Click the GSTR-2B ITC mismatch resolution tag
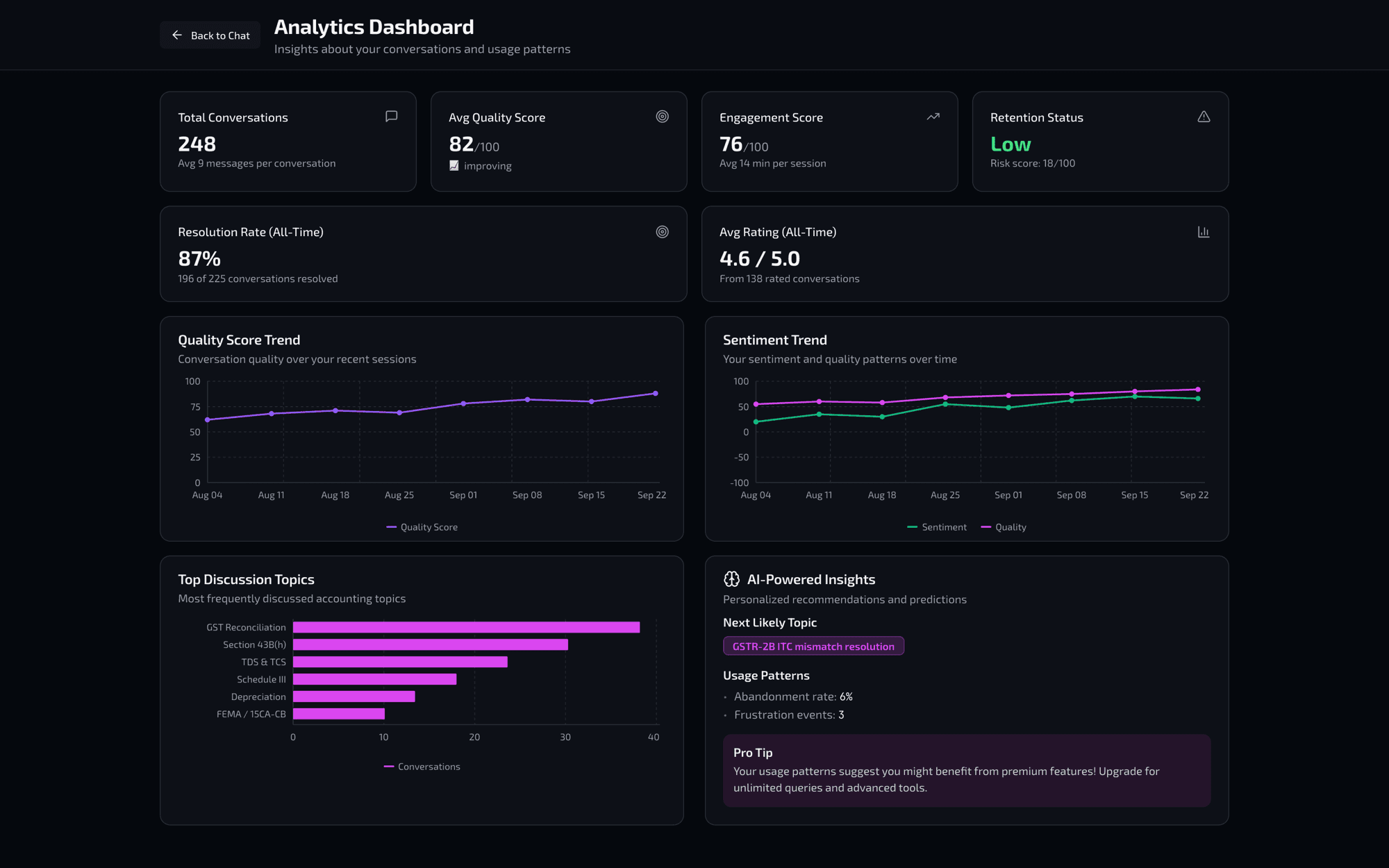This screenshot has height=868, width=1389. point(813,646)
